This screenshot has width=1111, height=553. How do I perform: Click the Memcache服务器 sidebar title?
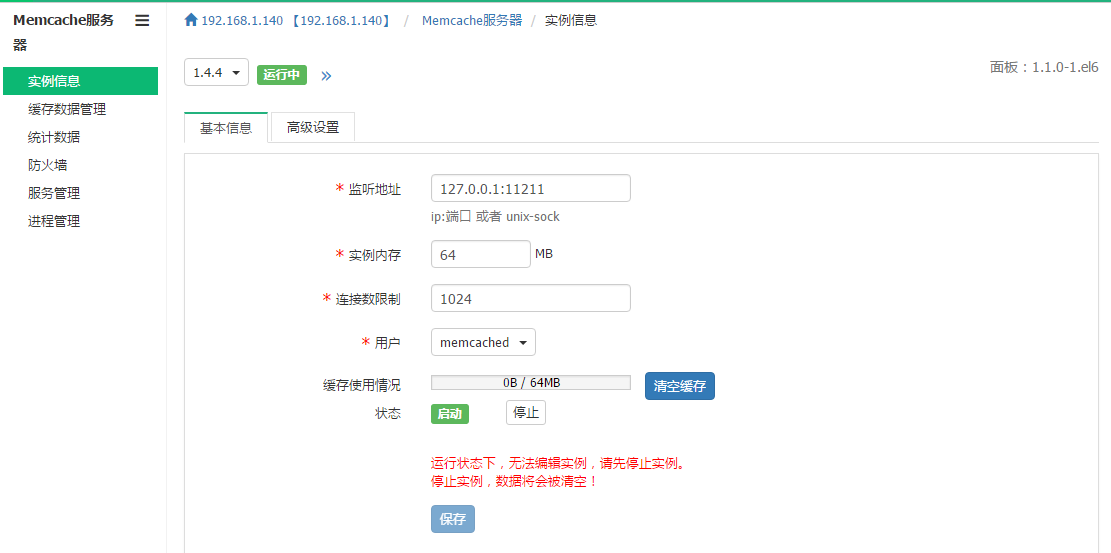63,33
